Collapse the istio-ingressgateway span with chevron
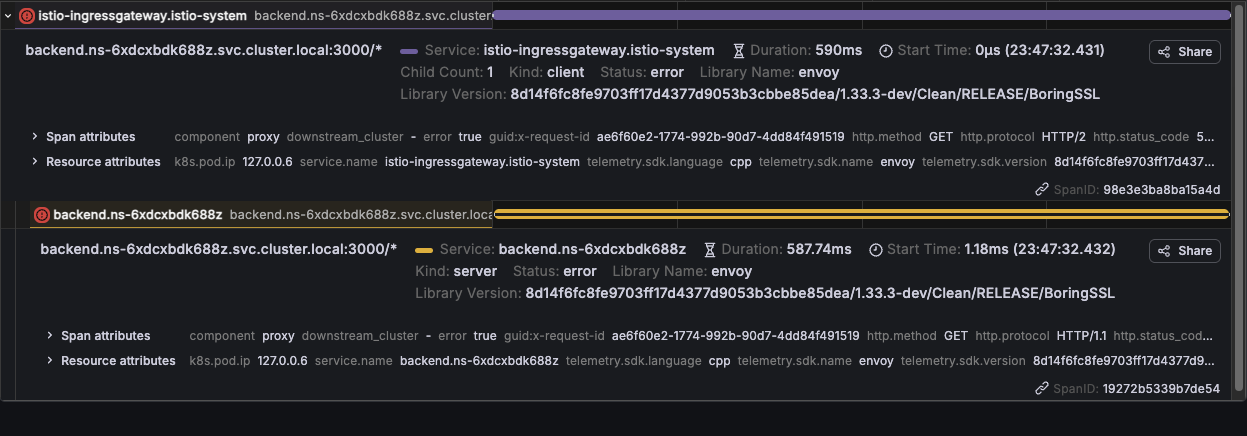The image size is (1247, 436). point(8,16)
